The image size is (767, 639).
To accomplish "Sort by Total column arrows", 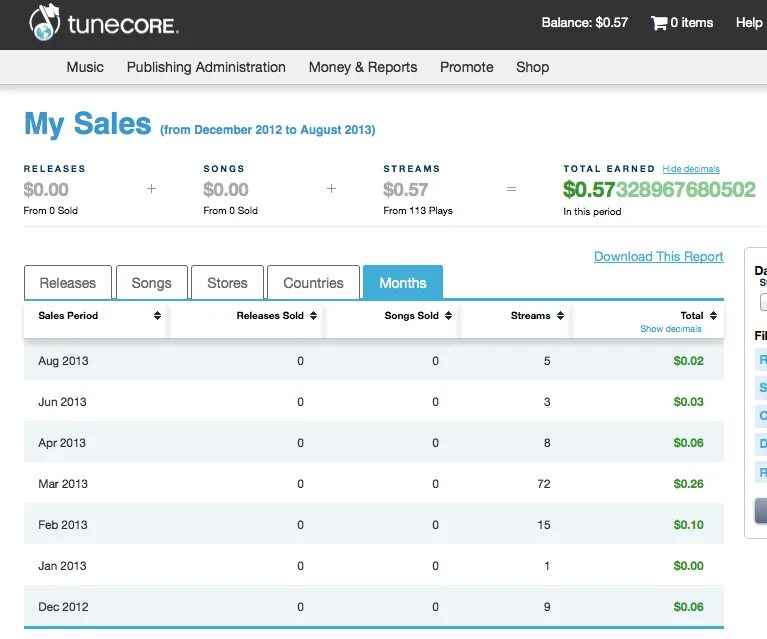I will point(713,316).
